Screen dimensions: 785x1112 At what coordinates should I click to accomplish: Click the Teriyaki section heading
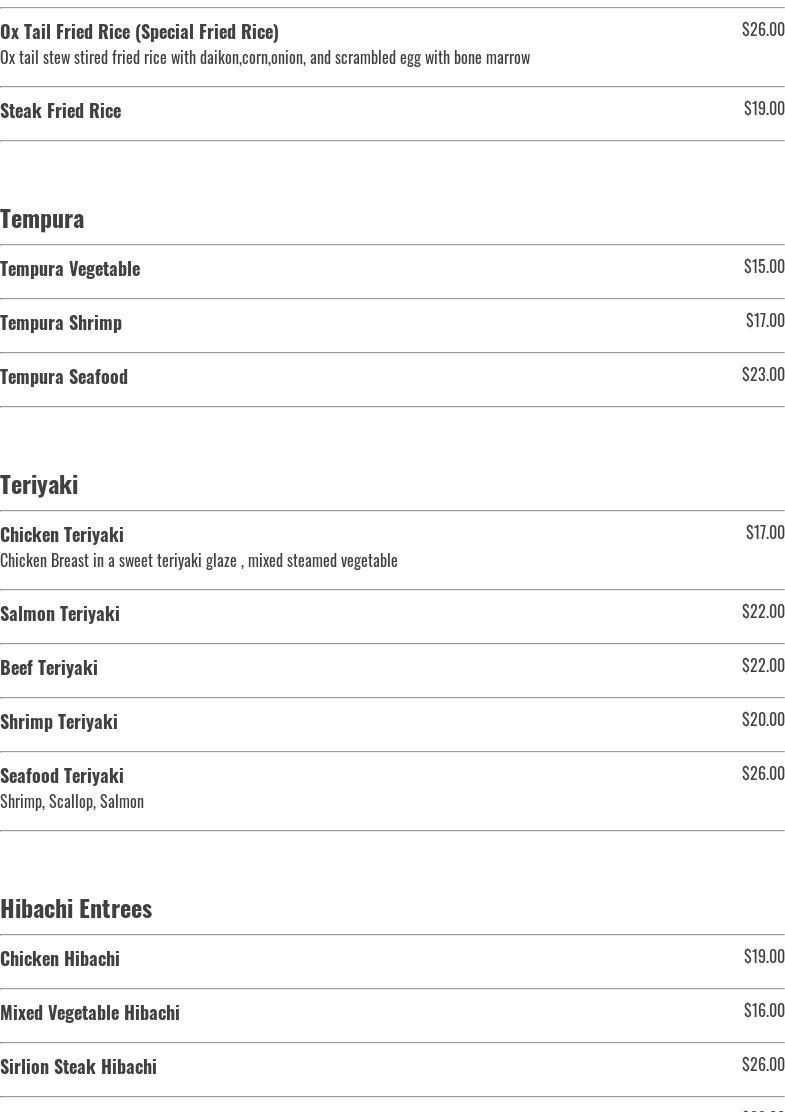[x=39, y=484]
